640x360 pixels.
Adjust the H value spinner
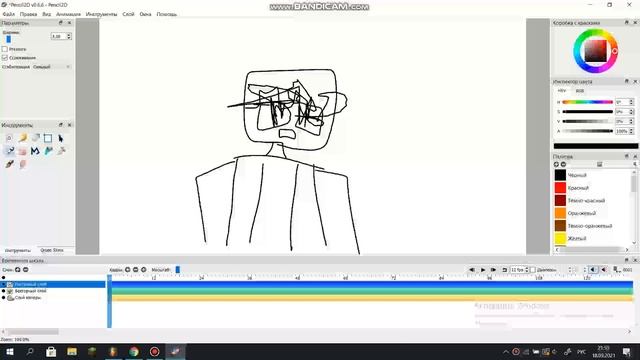tap(631, 102)
